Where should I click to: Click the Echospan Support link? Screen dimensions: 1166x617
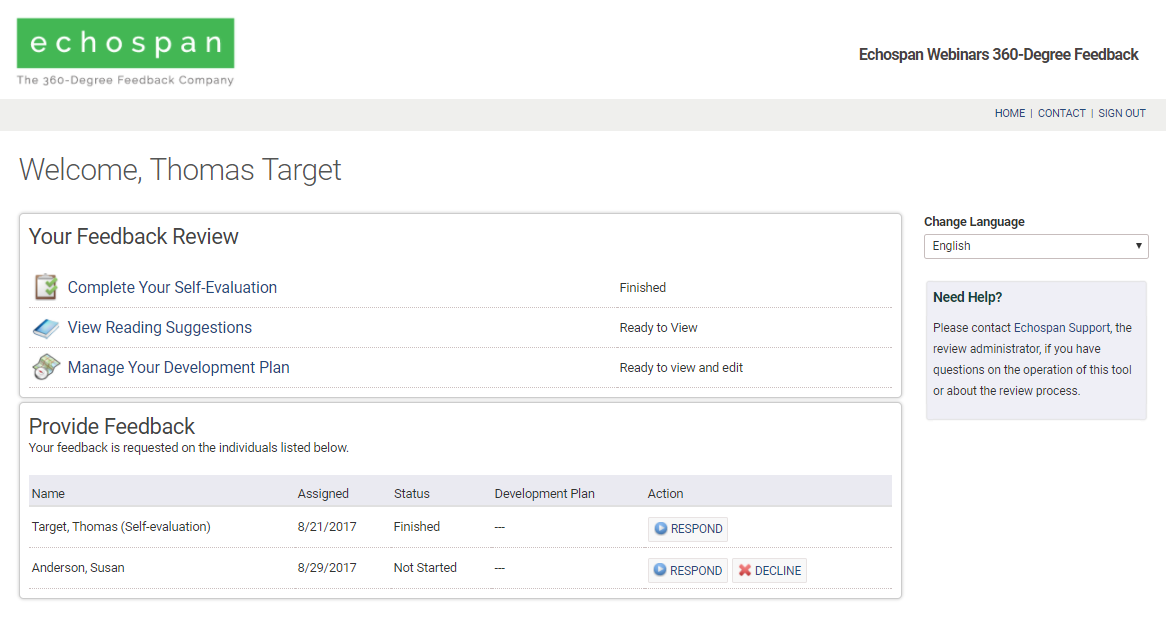[x=1062, y=328]
